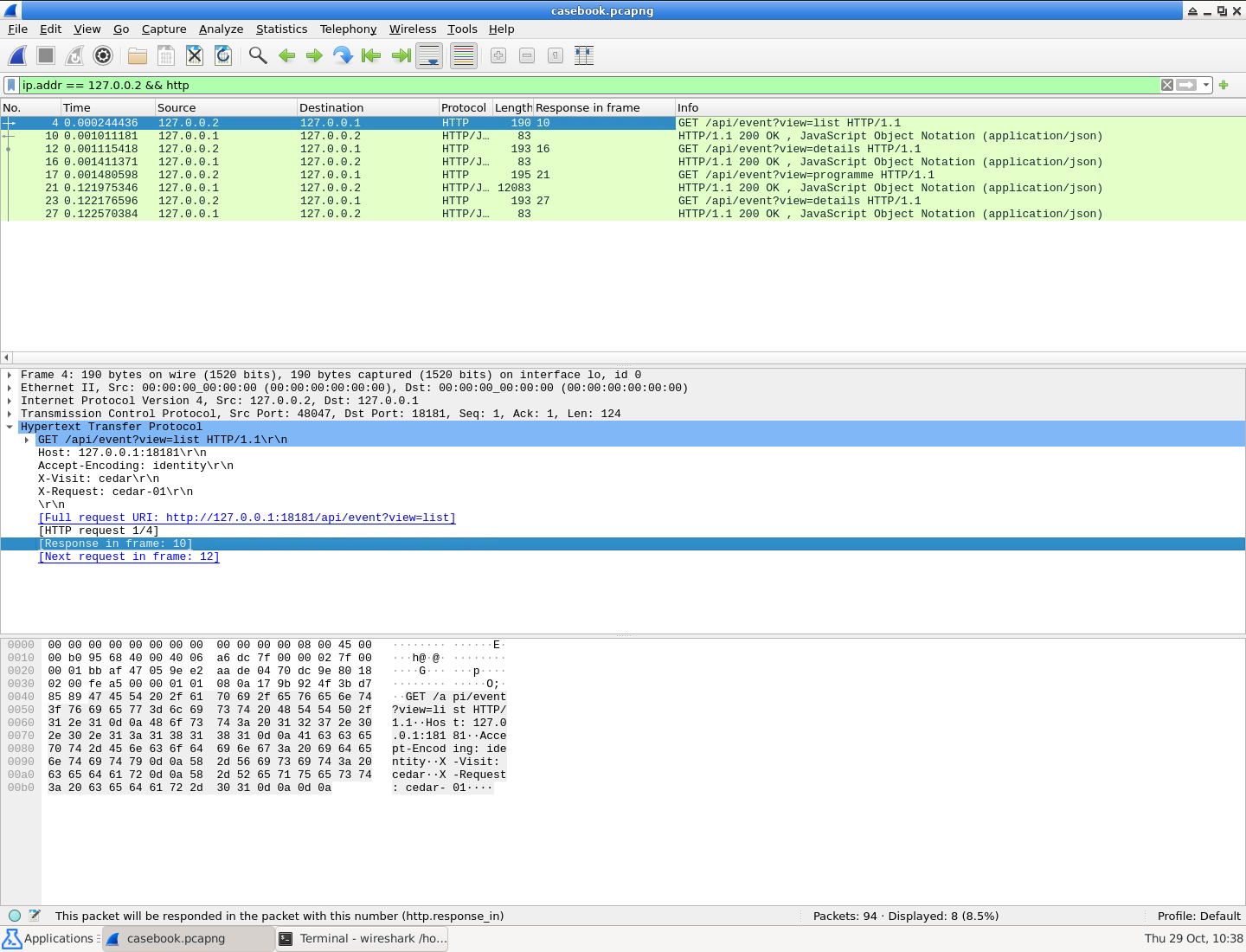Go forward in packet history
This screenshot has height=952, width=1246.
pyautogui.click(x=315, y=55)
